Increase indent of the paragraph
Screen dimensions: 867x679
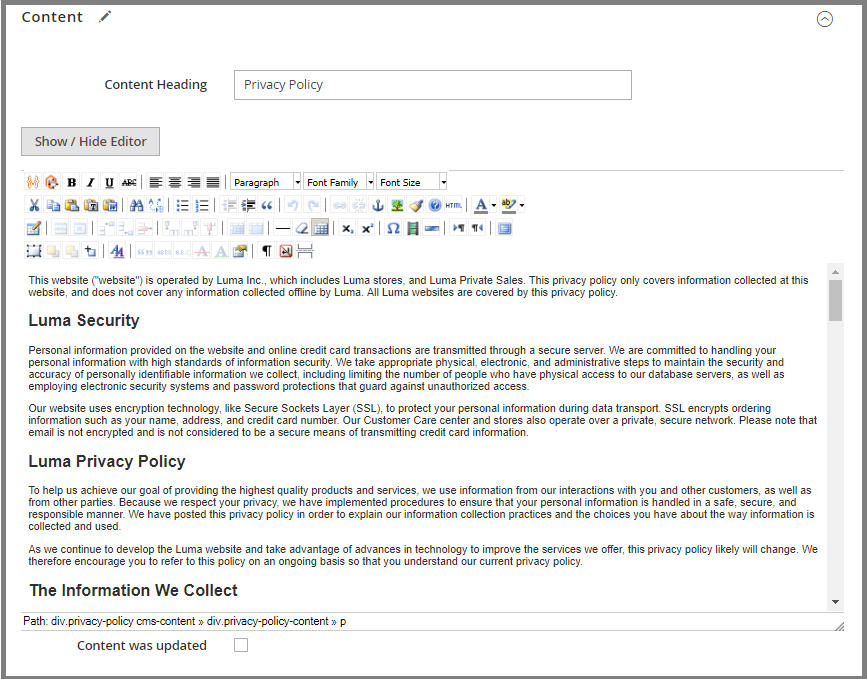(x=248, y=206)
